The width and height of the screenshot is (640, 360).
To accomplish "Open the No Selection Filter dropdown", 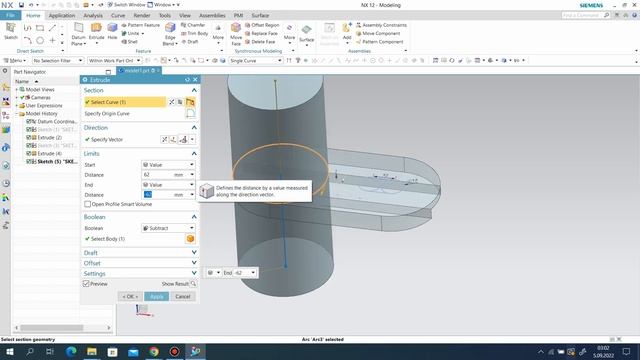I will point(58,60).
